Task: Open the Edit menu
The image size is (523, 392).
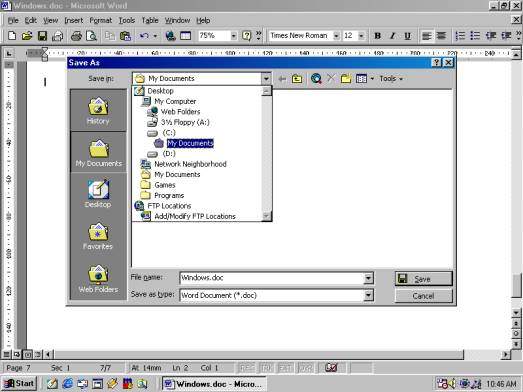Action: point(31,21)
